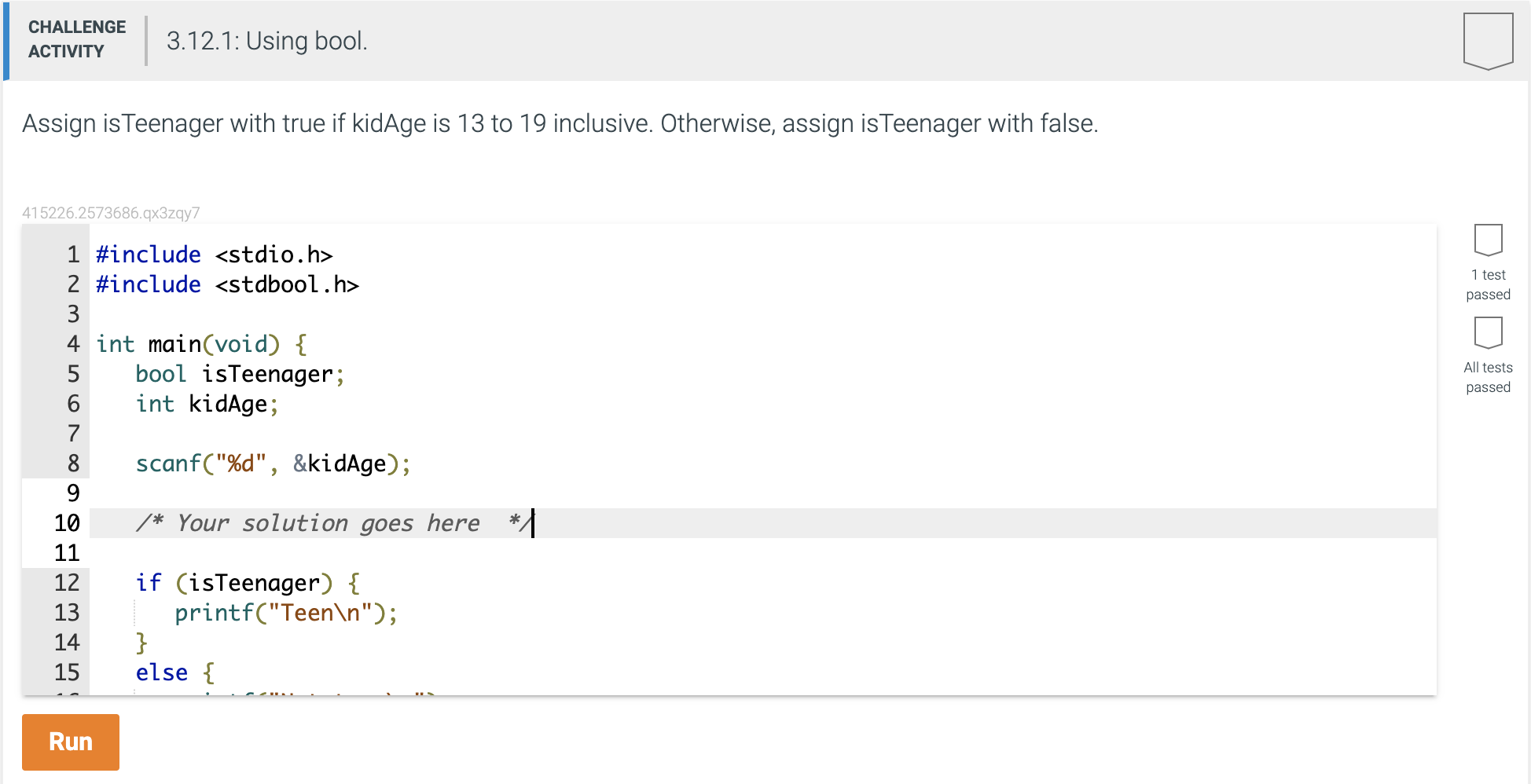Place cursor on line 10 solution comment
The width and height of the screenshot is (1531, 784).
334,523
